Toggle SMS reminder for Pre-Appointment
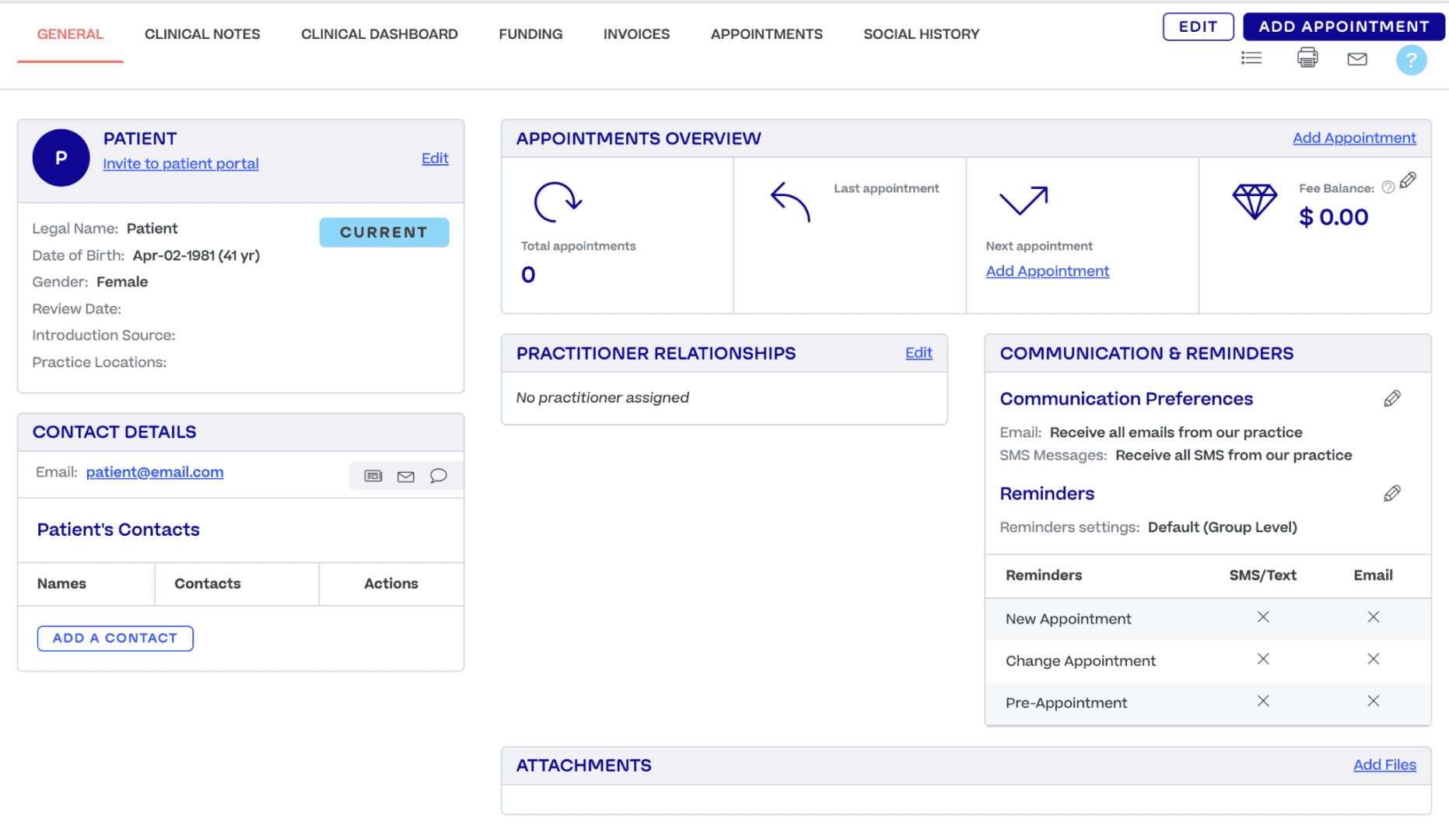 click(x=1262, y=701)
